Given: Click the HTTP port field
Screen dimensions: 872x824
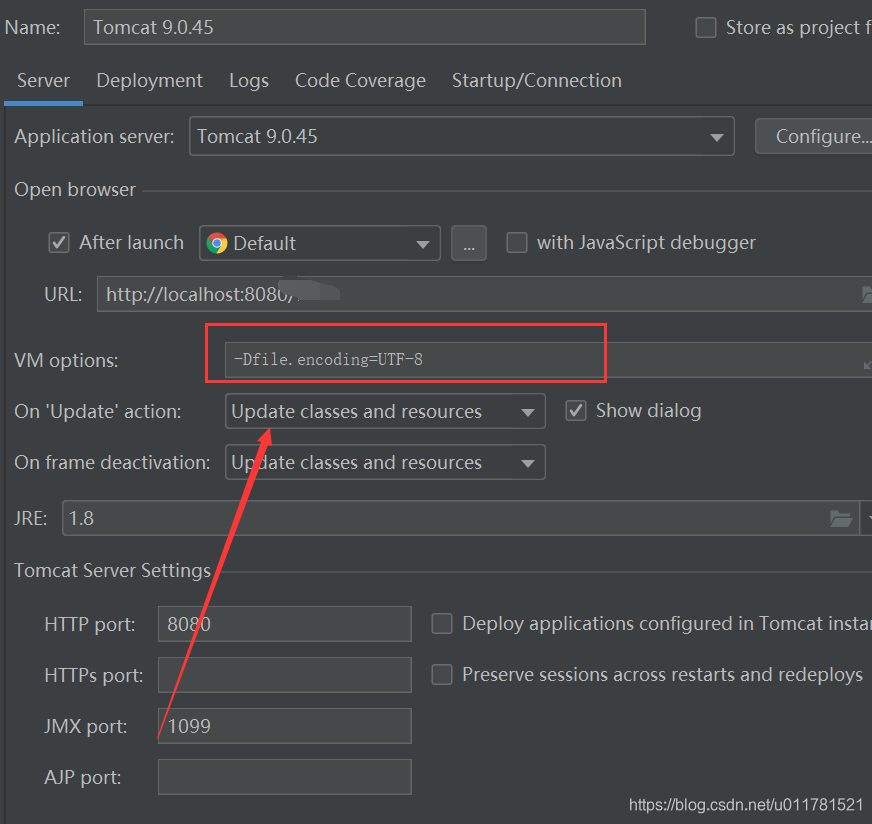Looking at the screenshot, I should point(285,624).
